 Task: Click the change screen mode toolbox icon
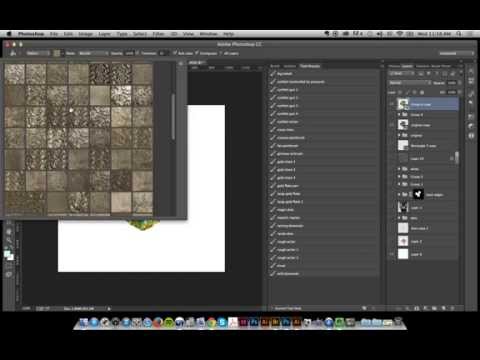[x=9, y=275]
